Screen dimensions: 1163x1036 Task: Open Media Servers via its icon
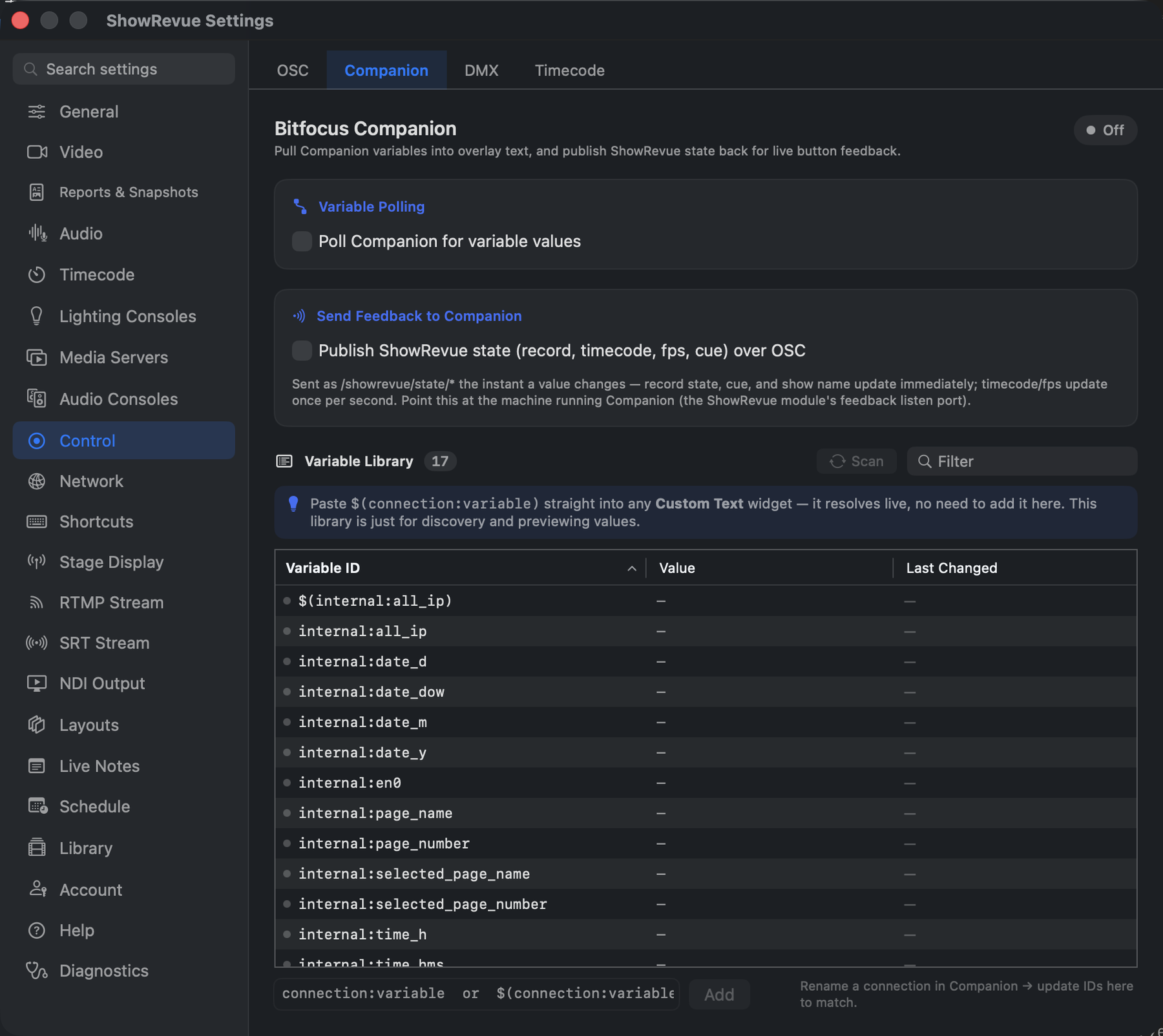[37, 357]
